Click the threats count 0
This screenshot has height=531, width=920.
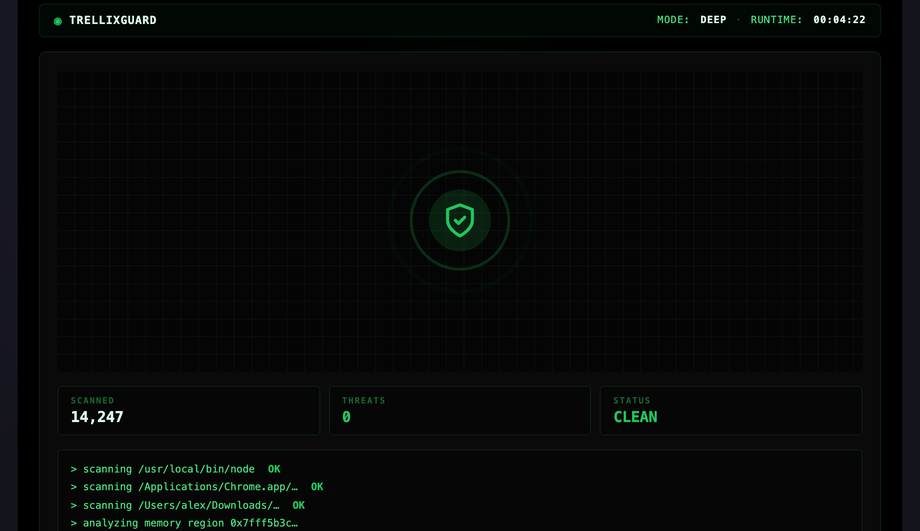(x=346, y=417)
